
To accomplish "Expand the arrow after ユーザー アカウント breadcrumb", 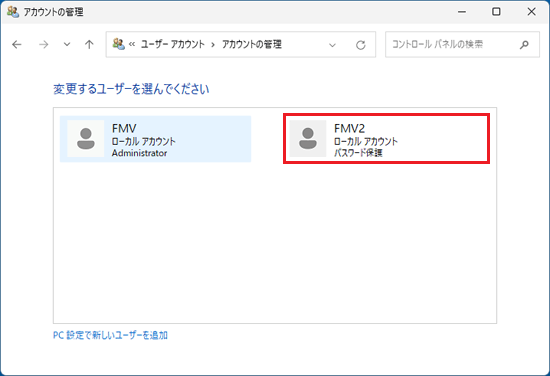I will (213, 45).
